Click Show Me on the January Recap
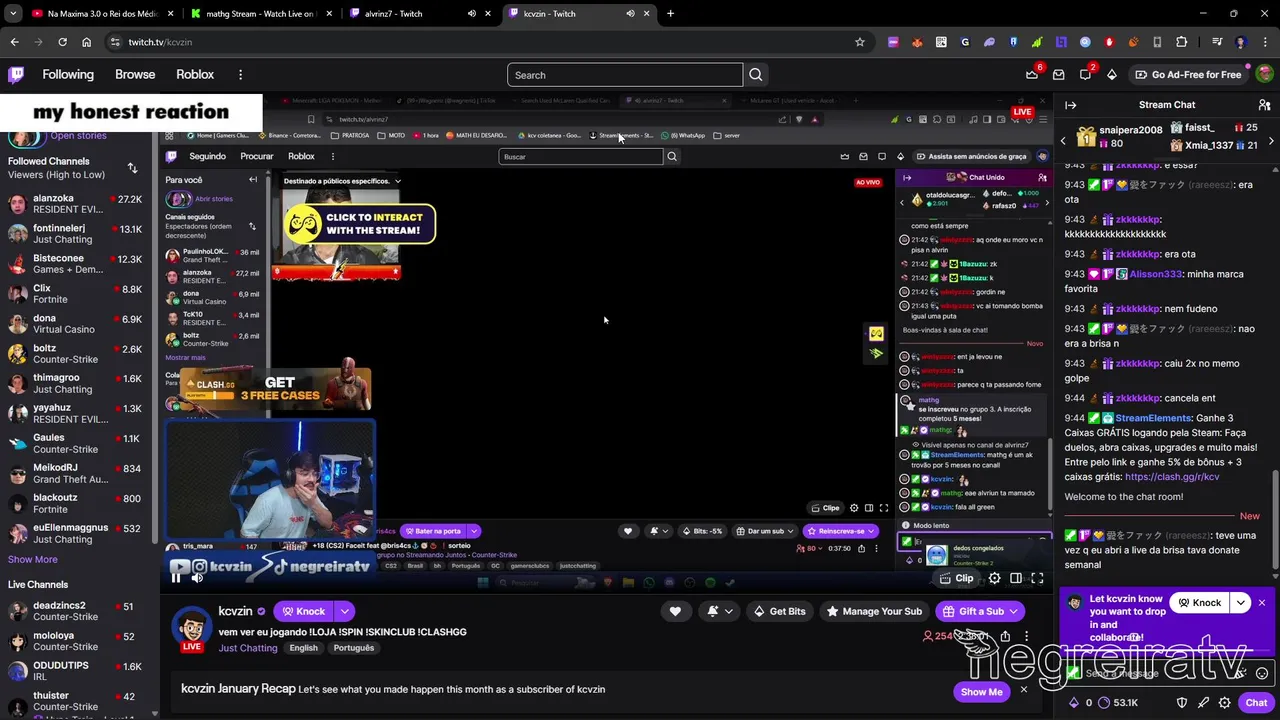1280x720 pixels. coord(981,691)
